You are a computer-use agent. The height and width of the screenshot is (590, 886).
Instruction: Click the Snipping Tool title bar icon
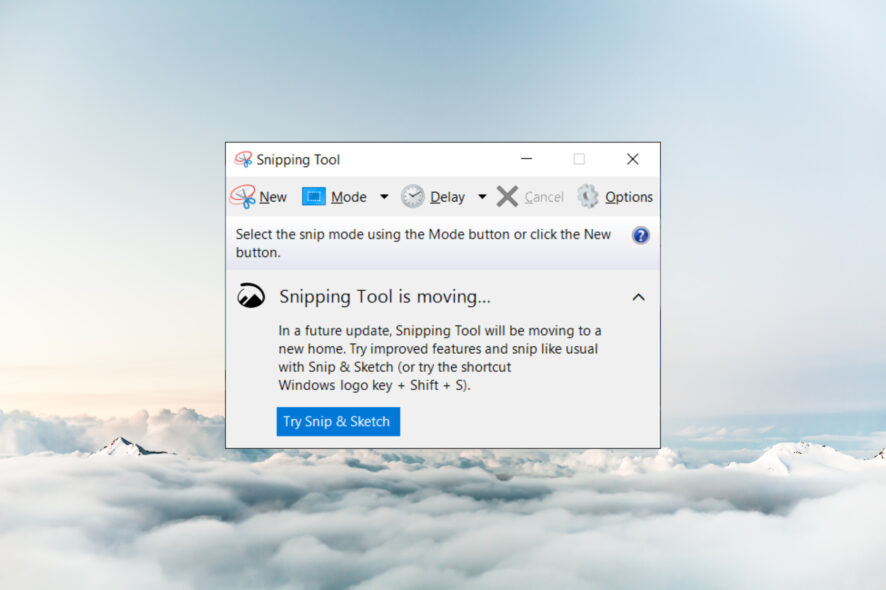(x=244, y=159)
